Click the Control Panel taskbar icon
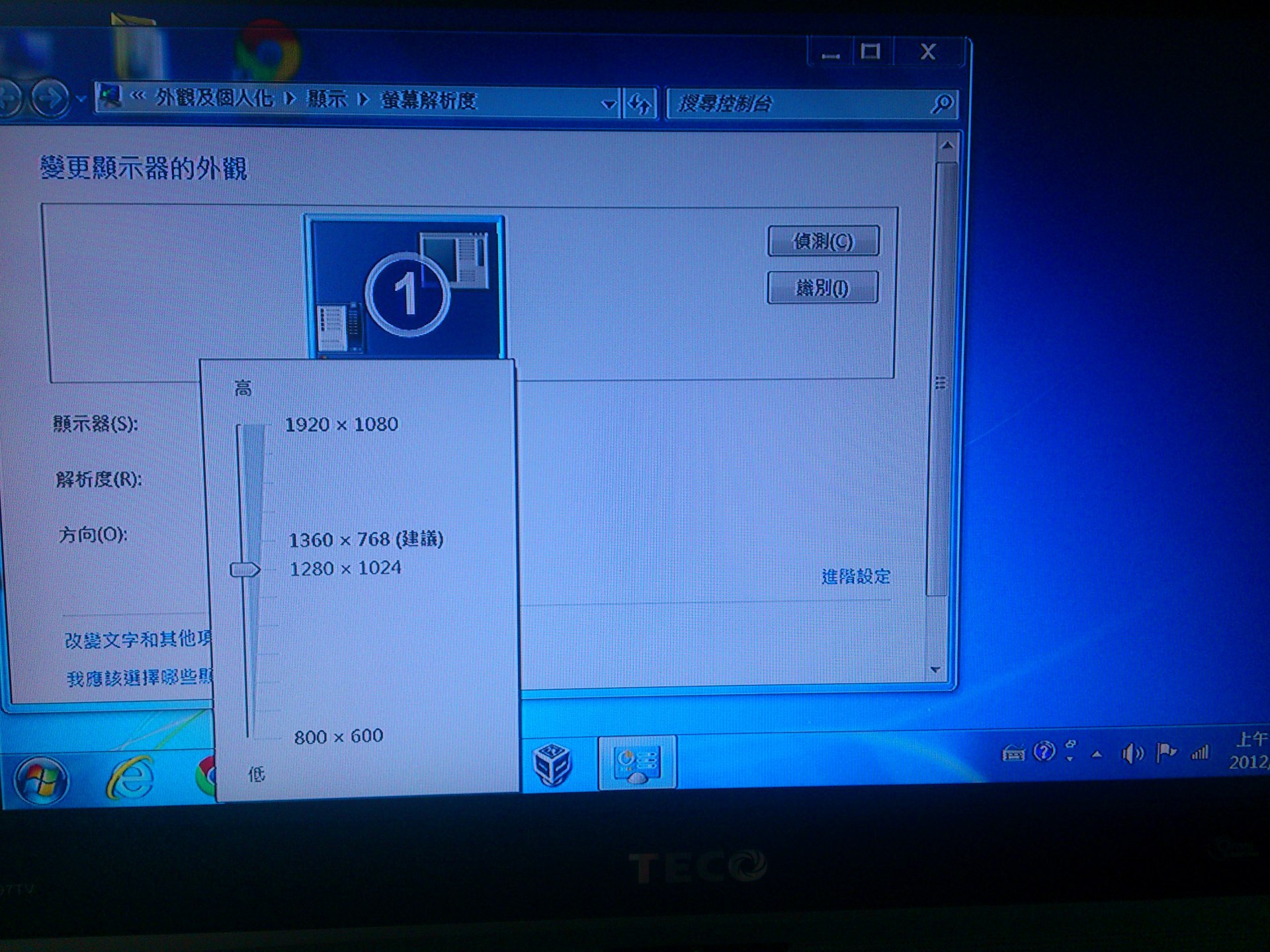This screenshot has height=952, width=1270. tap(637, 763)
